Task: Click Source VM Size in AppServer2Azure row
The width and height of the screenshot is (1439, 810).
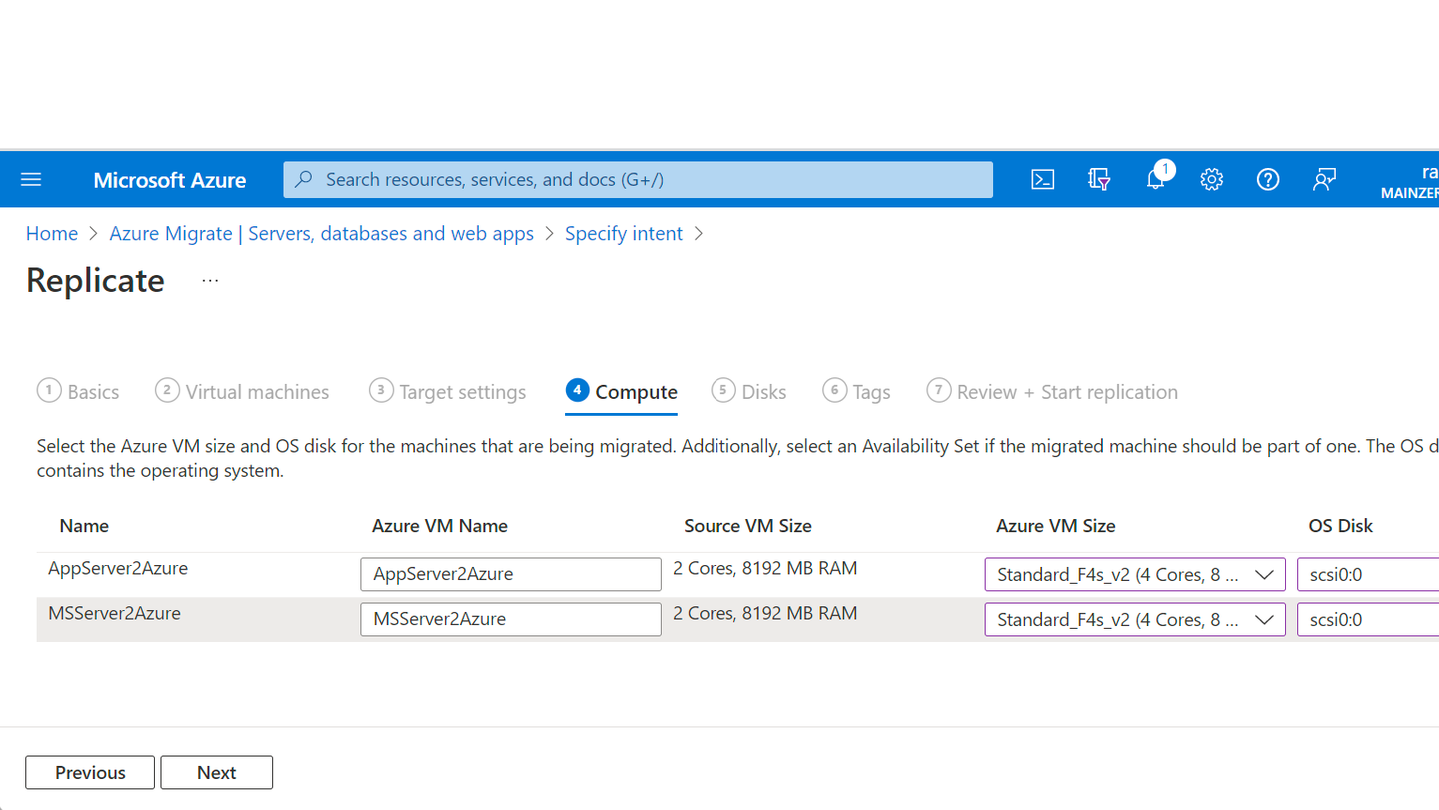Action: pyautogui.click(x=765, y=568)
